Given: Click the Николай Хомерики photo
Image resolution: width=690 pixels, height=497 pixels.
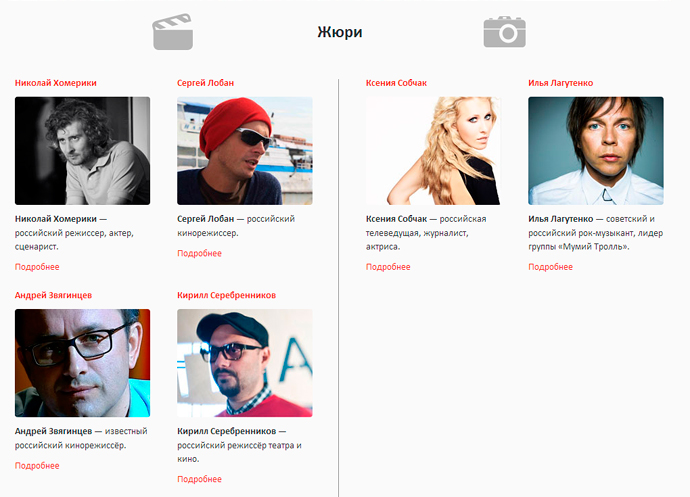Looking at the screenshot, I should (x=82, y=151).
